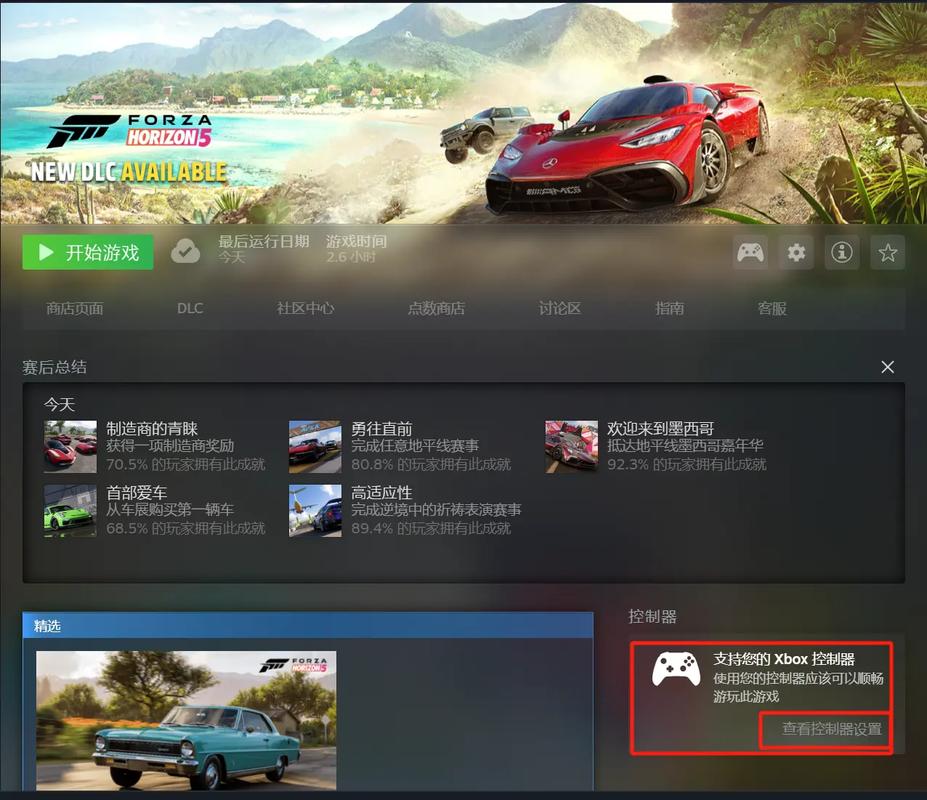This screenshot has width=927, height=800.
Task: Go to the 客服 support tab
Action: 771,308
